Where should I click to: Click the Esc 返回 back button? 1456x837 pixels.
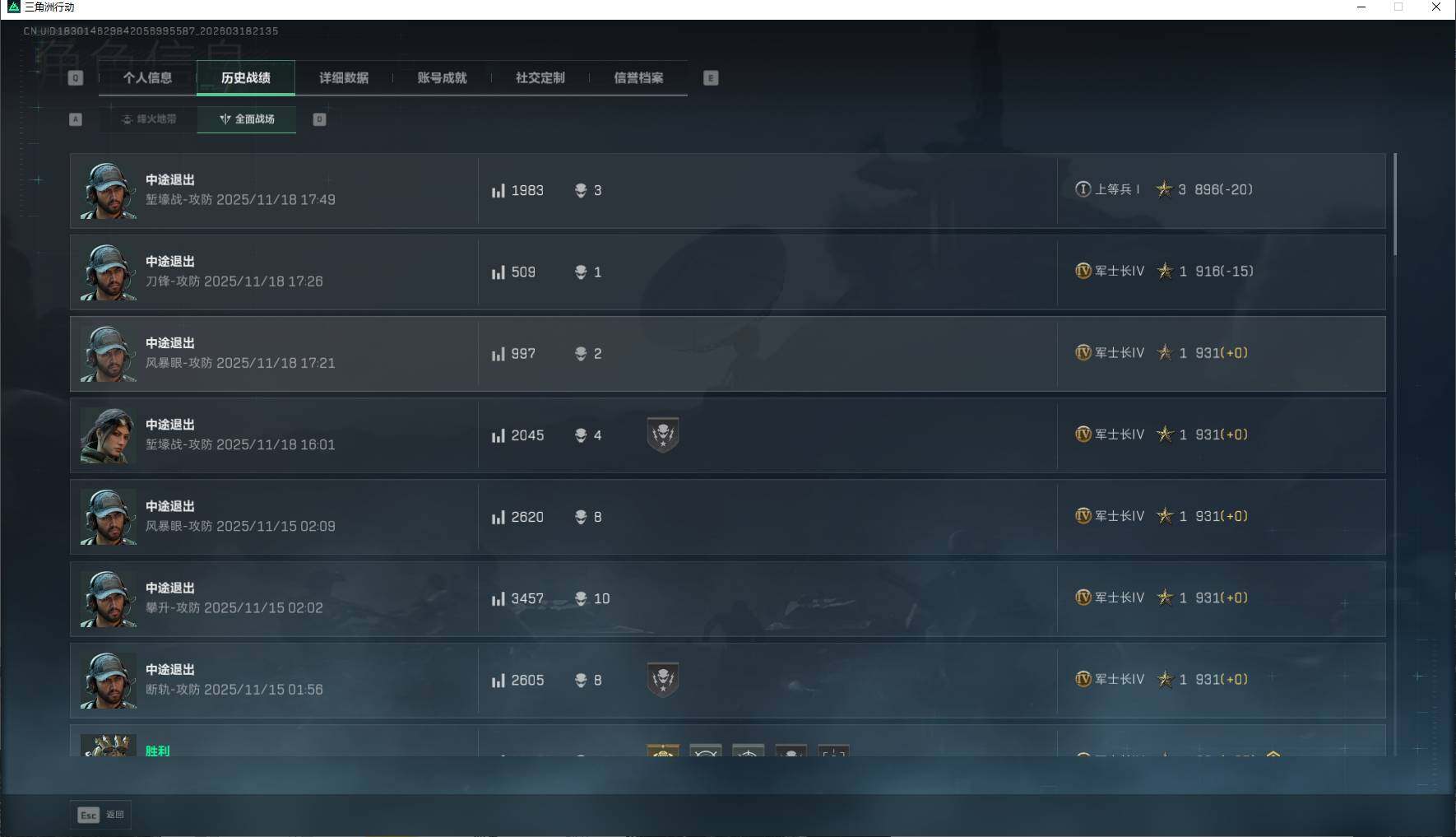101,815
